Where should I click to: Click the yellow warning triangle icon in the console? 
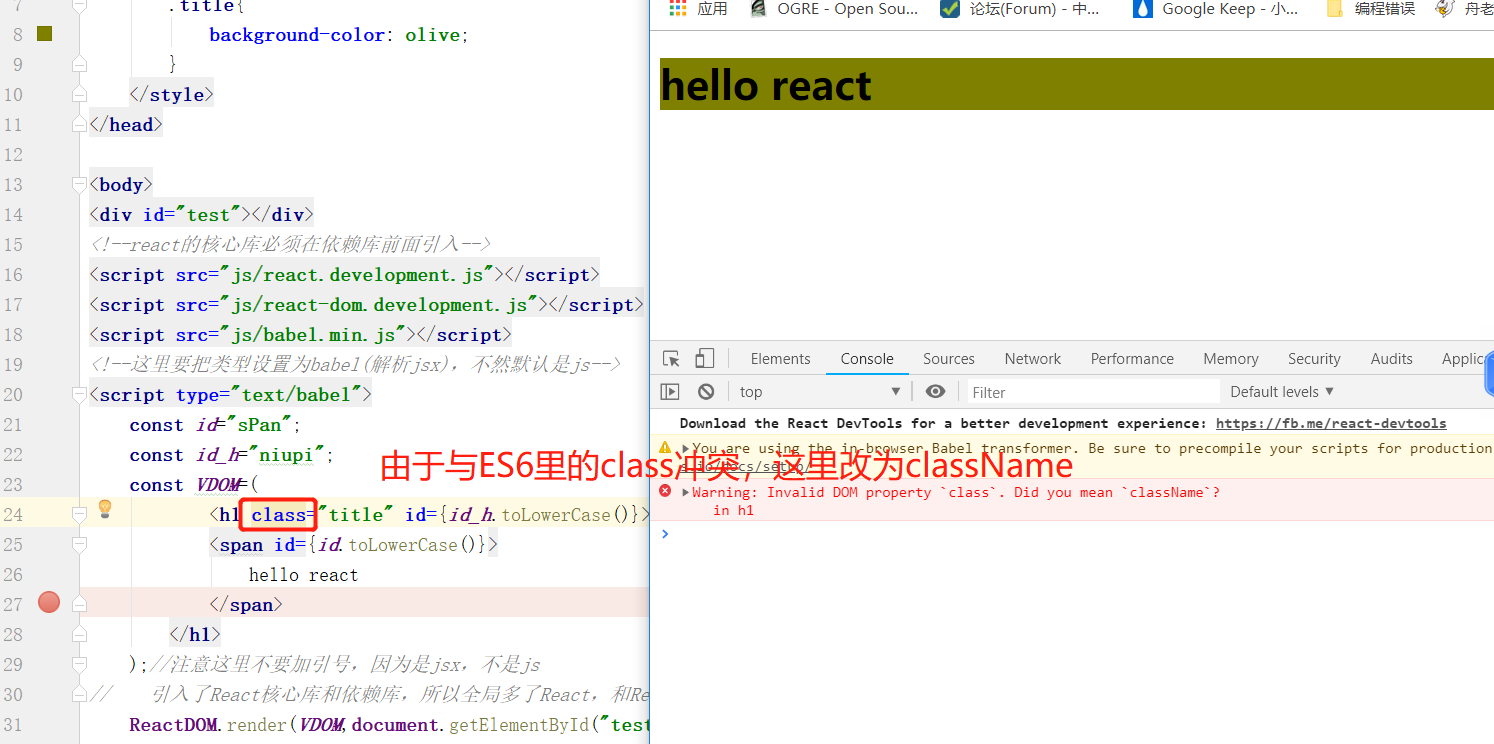[x=665, y=448]
